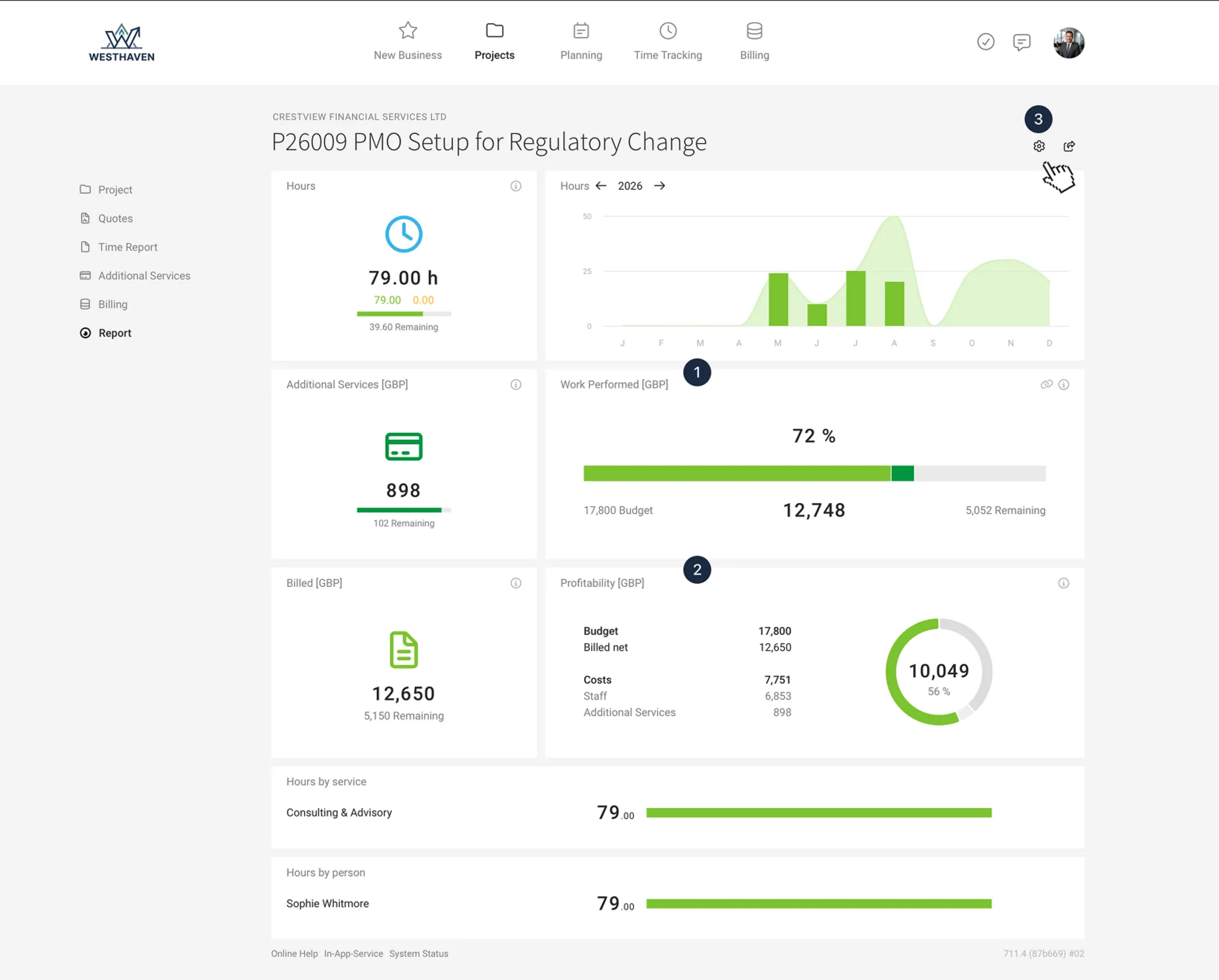Open the user profile avatar
The height and width of the screenshot is (980, 1219).
pyautogui.click(x=1068, y=43)
